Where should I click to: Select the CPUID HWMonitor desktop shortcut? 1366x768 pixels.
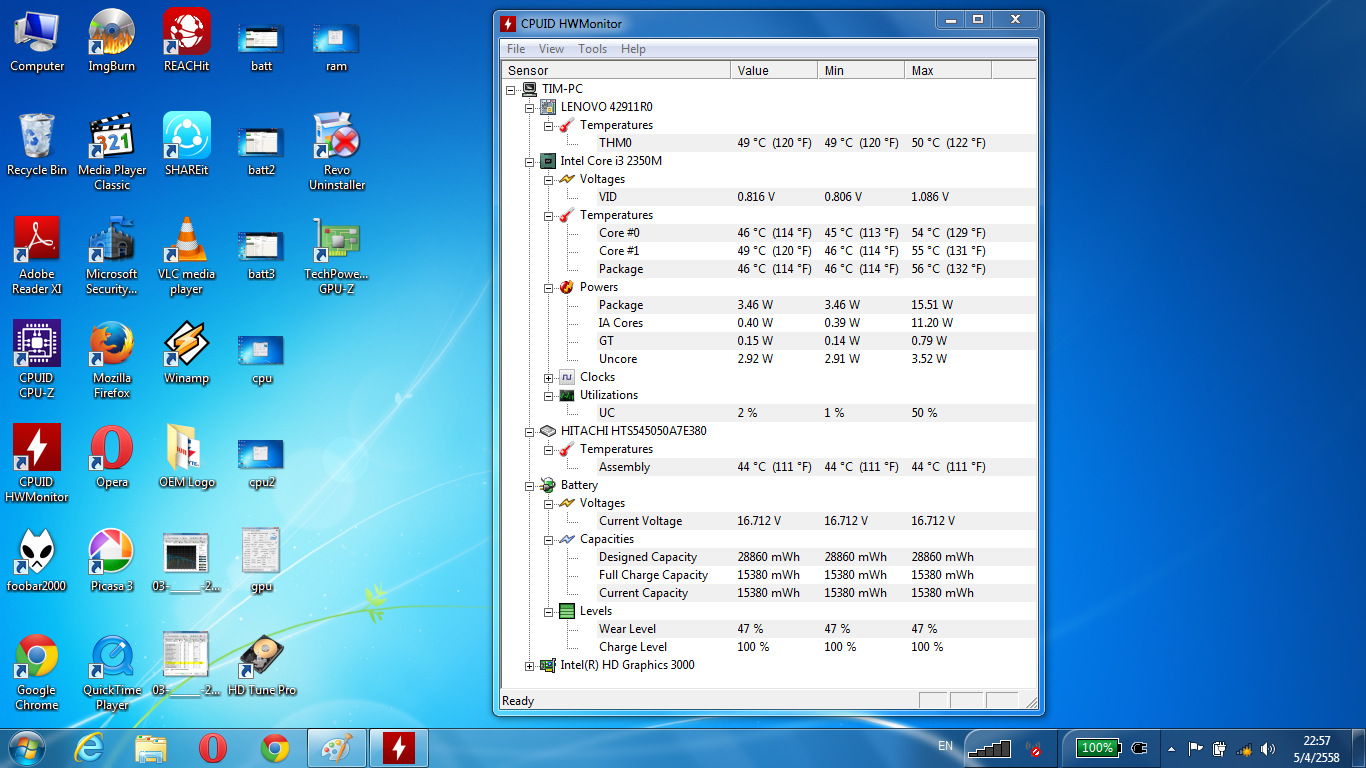37,463
